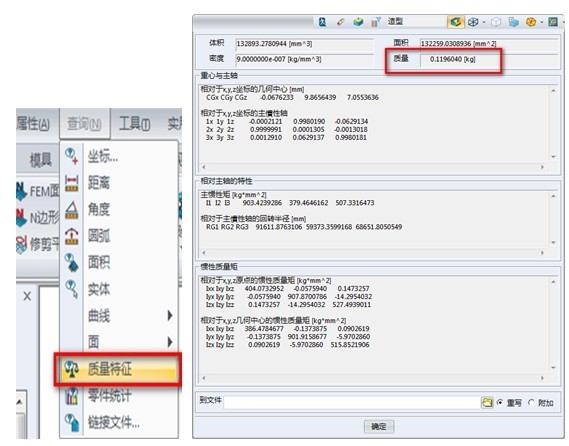
Task: Click the CGx CGy CGz values row
Action: coord(292,98)
